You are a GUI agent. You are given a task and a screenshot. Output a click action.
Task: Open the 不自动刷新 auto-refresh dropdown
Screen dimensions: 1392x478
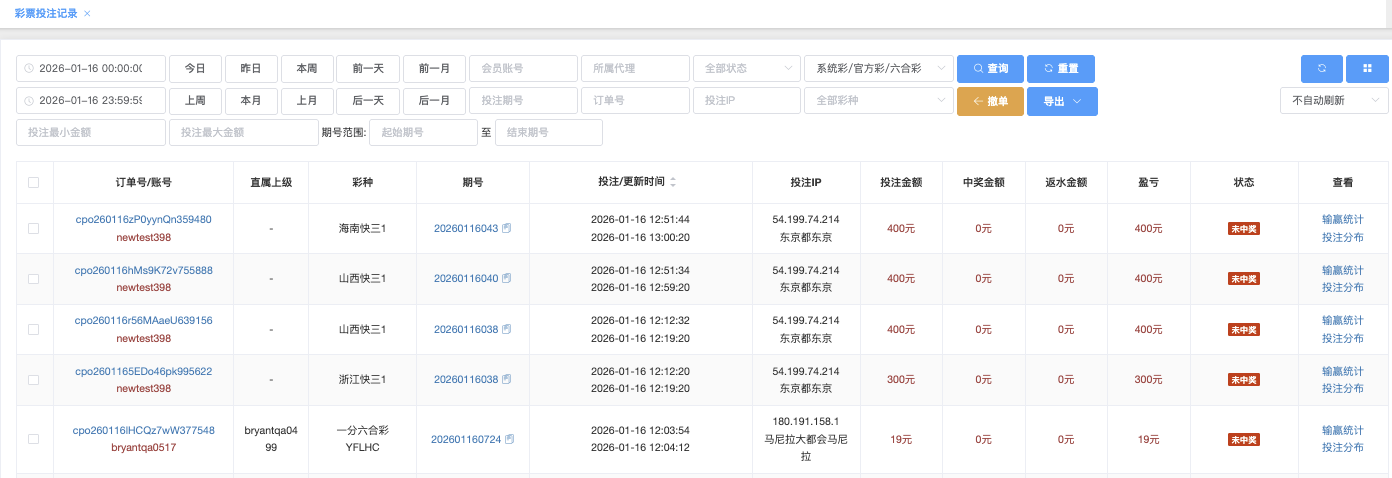click(x=1334, y=100)
